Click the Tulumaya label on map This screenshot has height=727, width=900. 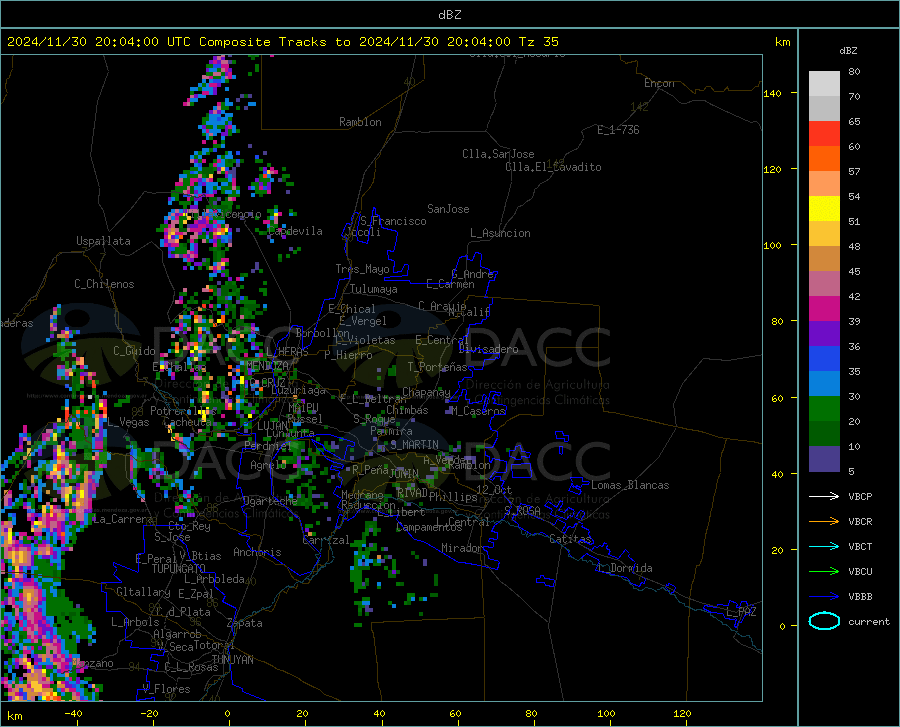click(374, 289)
